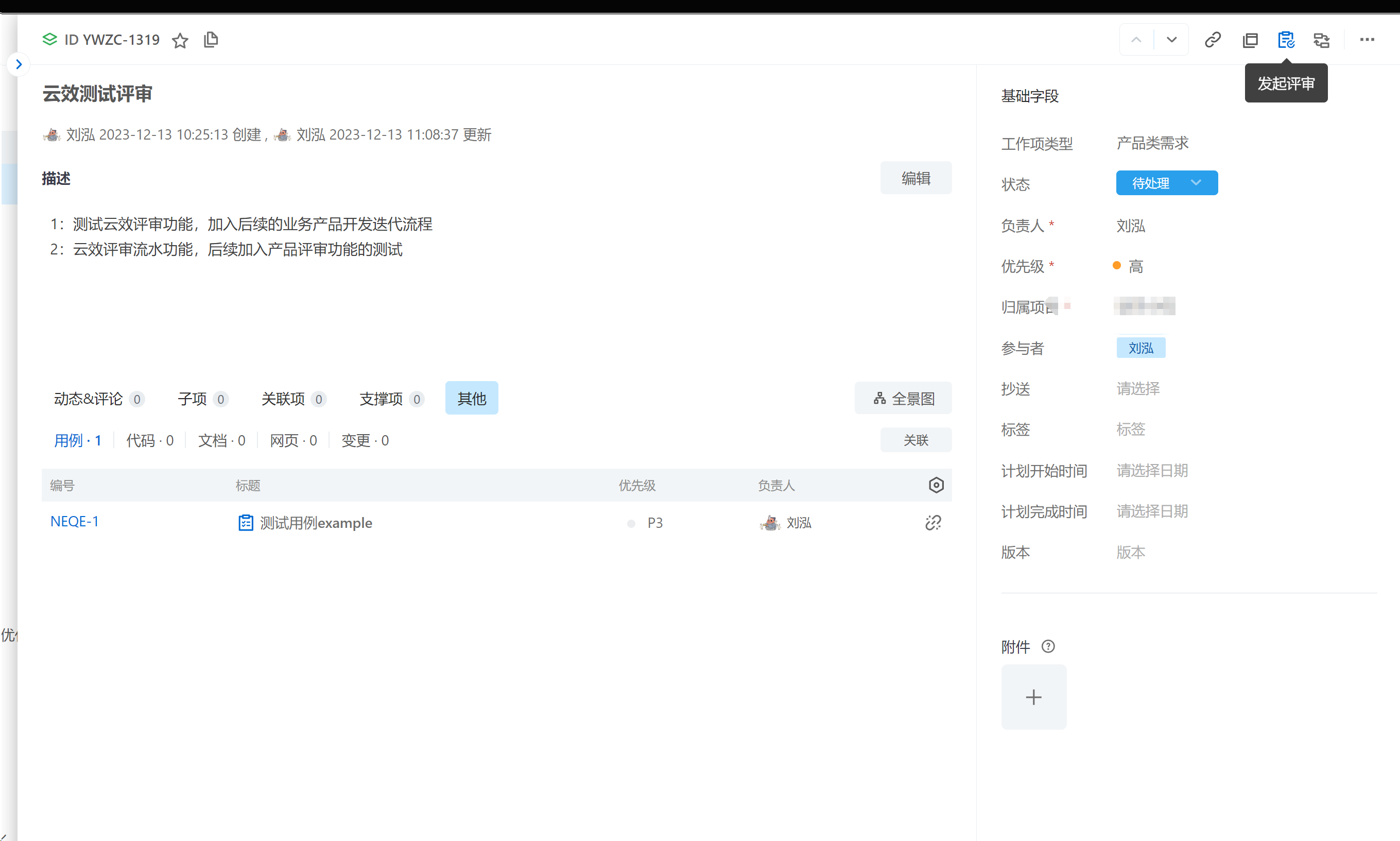Switch to 动态&评论 tab
This screenshot has height=841, width=1400.
pyautogui.click(x=98, y=399)
